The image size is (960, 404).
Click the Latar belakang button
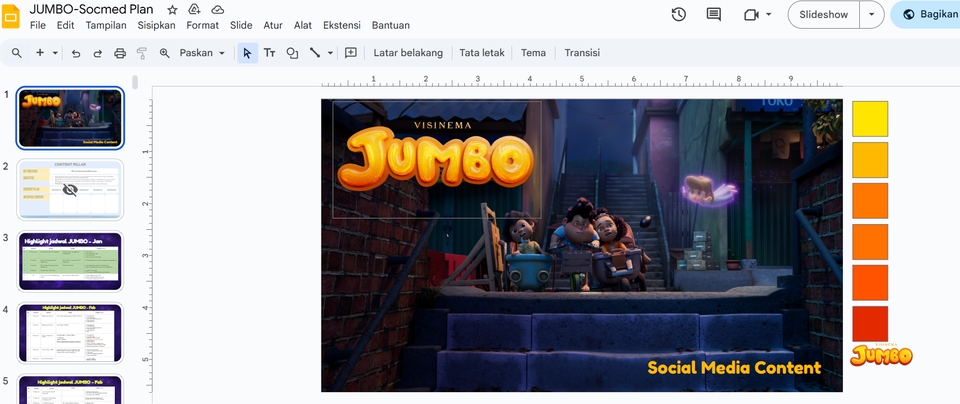click(408, 53)
